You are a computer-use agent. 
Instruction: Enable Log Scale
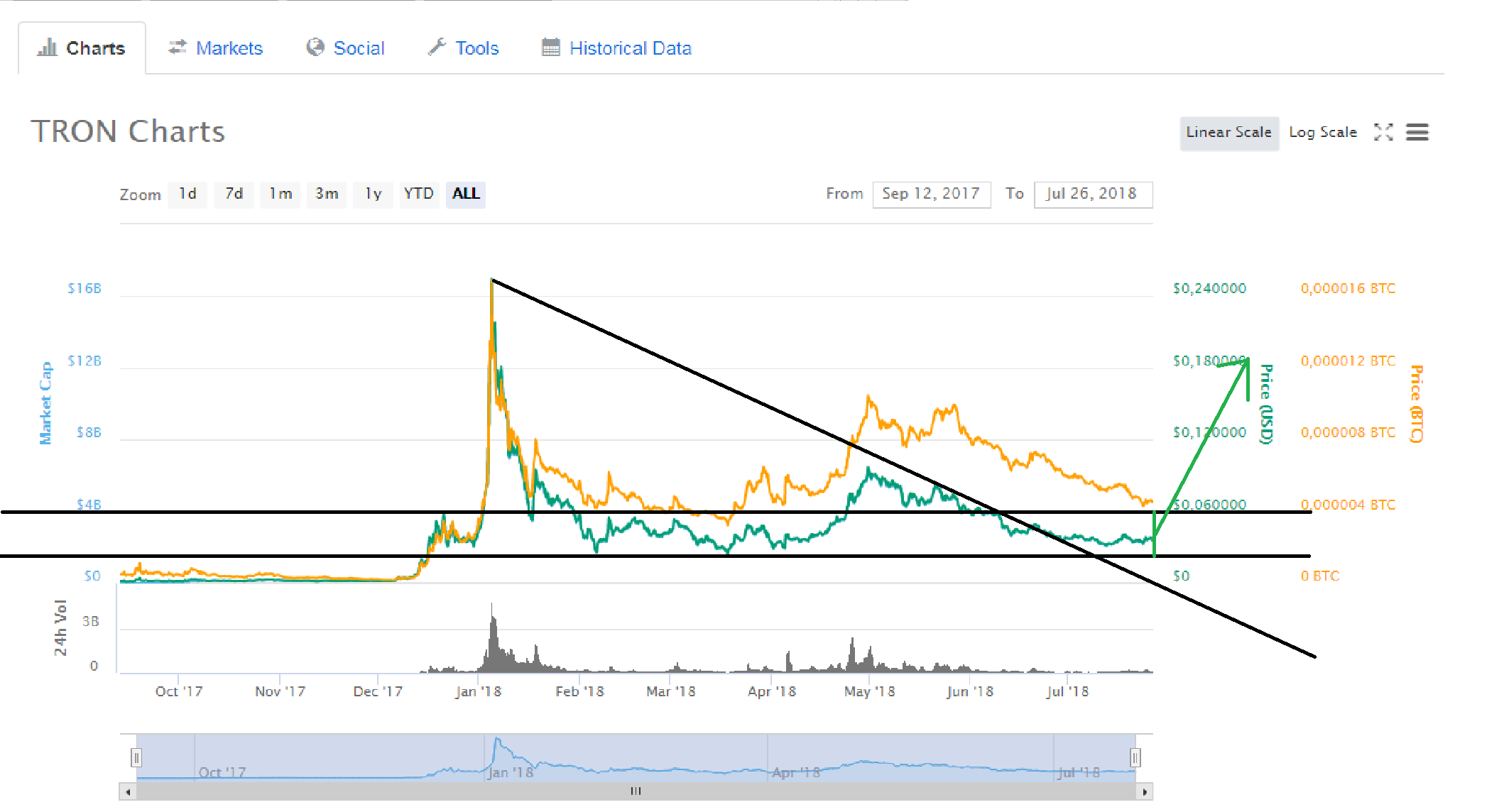pos(1322,133)
